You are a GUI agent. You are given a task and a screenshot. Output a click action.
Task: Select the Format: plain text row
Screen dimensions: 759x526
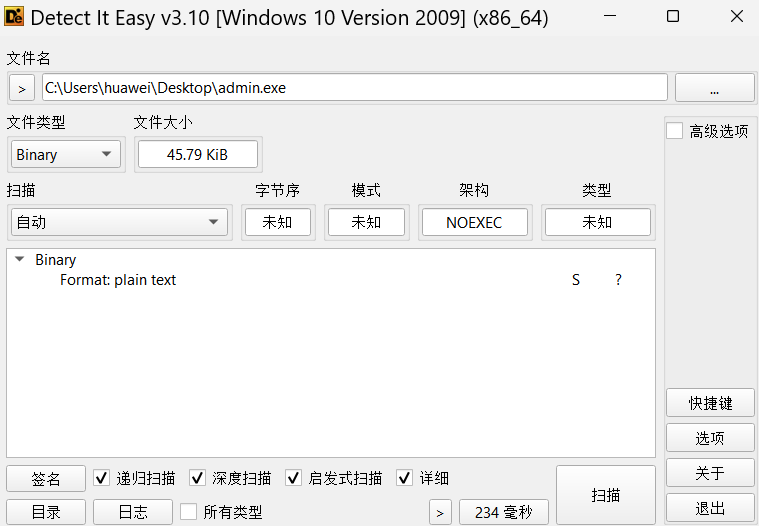pyautogui.click(x=331, y=280)
